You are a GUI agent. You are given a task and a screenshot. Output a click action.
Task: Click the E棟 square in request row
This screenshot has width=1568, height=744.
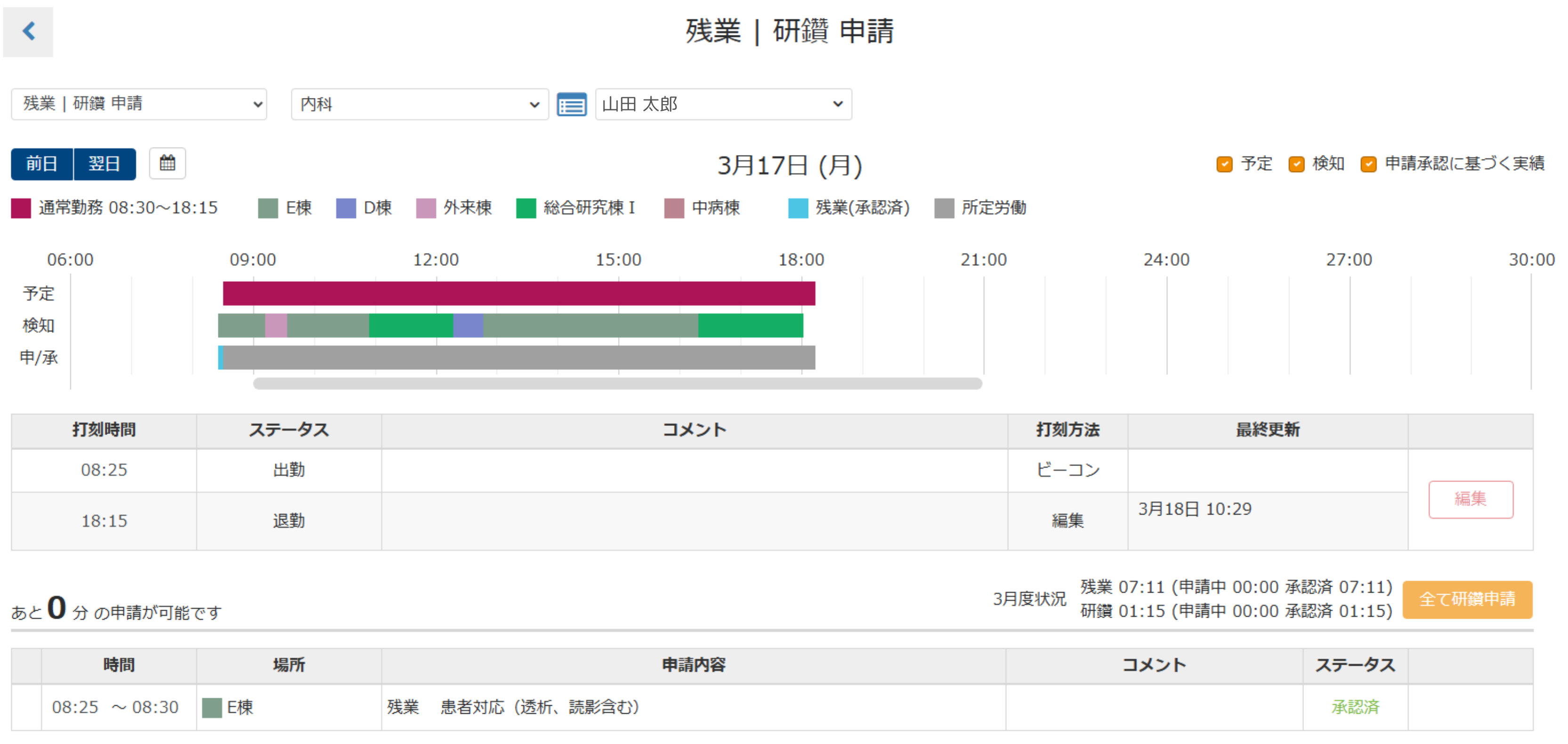211,707
